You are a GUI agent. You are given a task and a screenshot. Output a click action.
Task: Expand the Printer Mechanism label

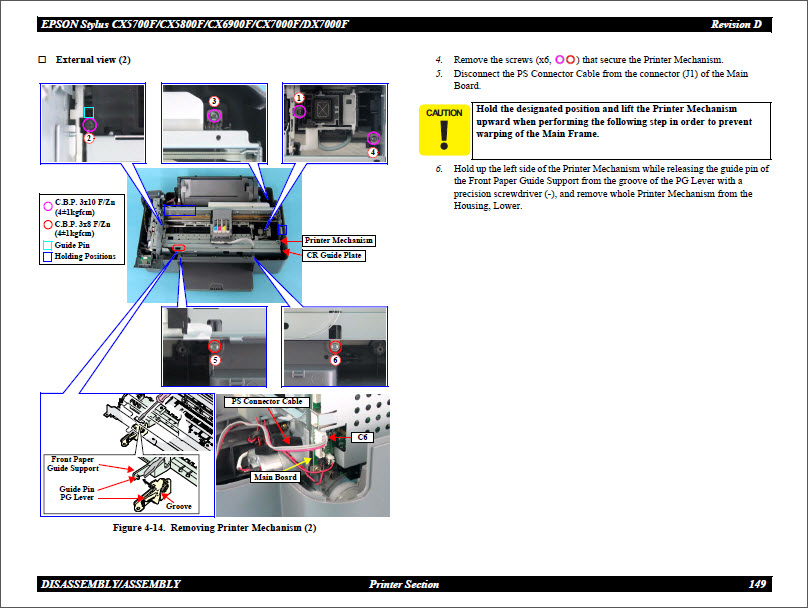[x=338, y=241]
